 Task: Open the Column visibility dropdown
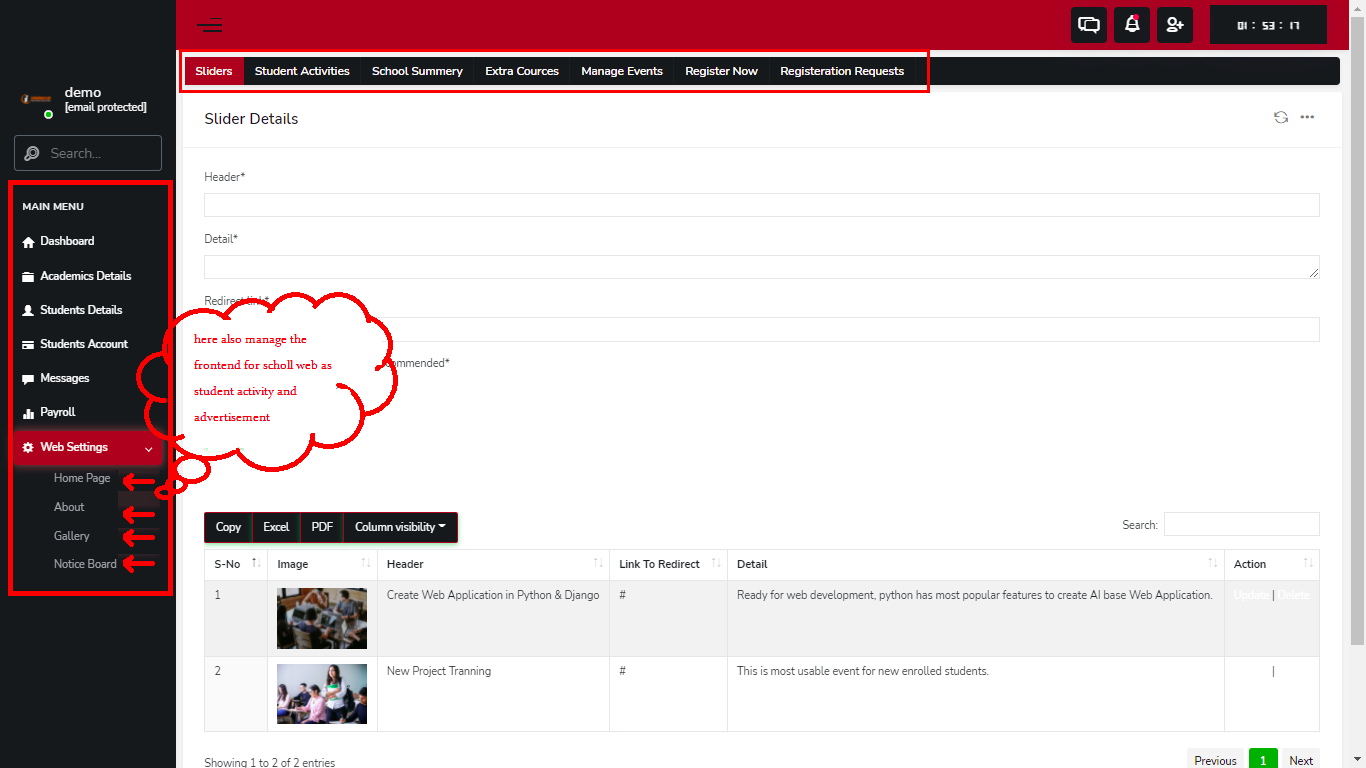click(x=400, y=527)
